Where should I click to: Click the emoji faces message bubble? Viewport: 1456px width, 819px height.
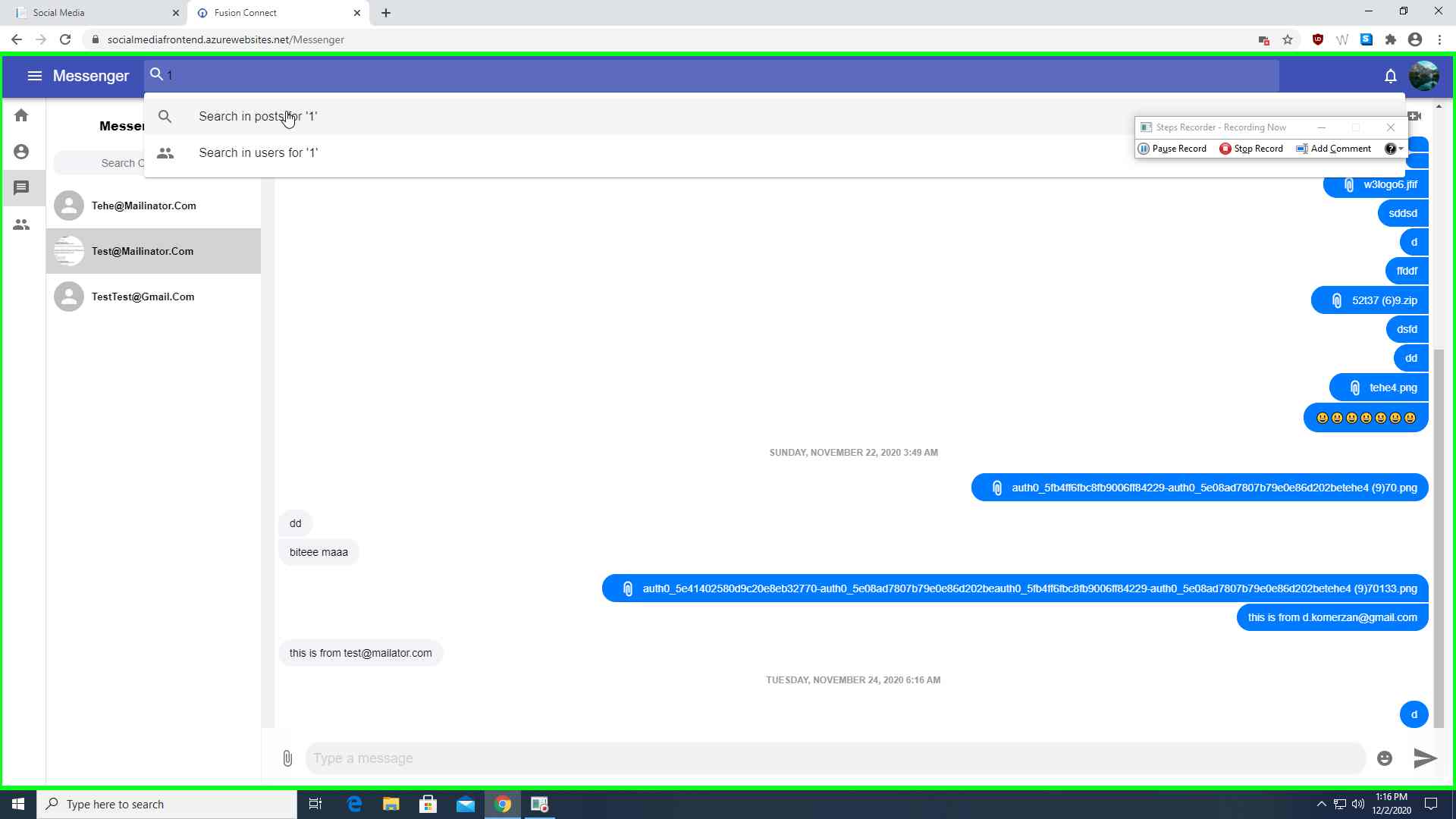point(1366,418)
